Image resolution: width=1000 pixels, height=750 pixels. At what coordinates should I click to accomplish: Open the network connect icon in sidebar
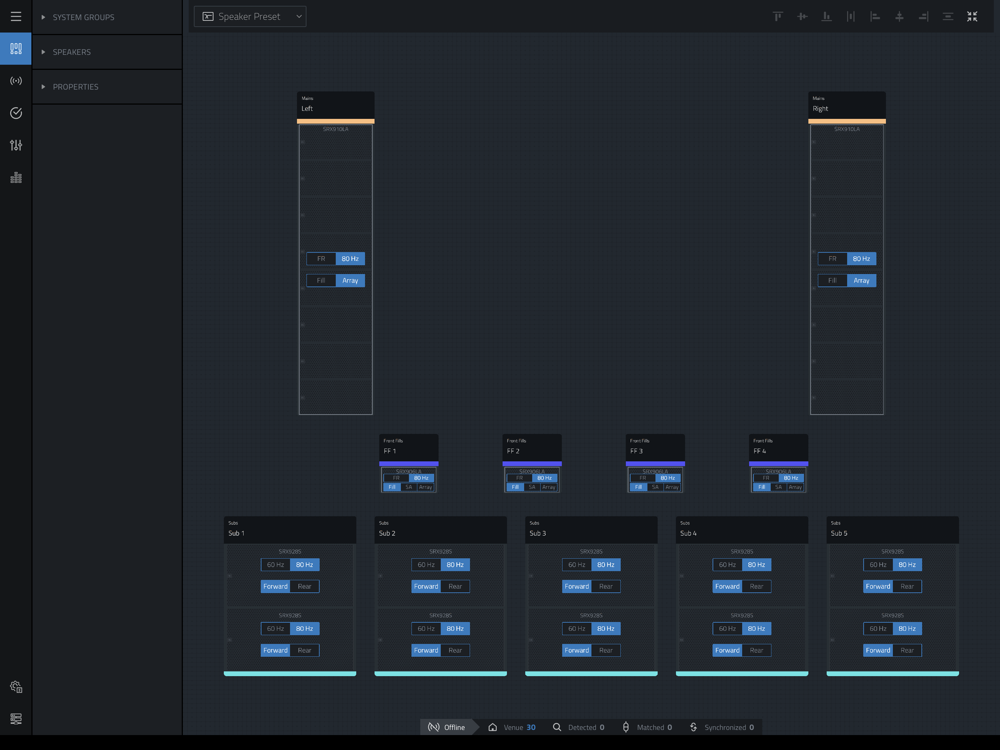pyautogui.click(x=16, y=81)
